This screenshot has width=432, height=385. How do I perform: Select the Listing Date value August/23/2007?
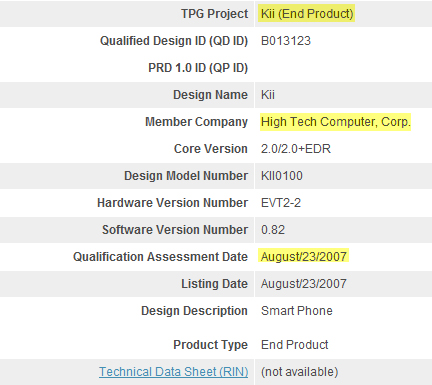304,284
